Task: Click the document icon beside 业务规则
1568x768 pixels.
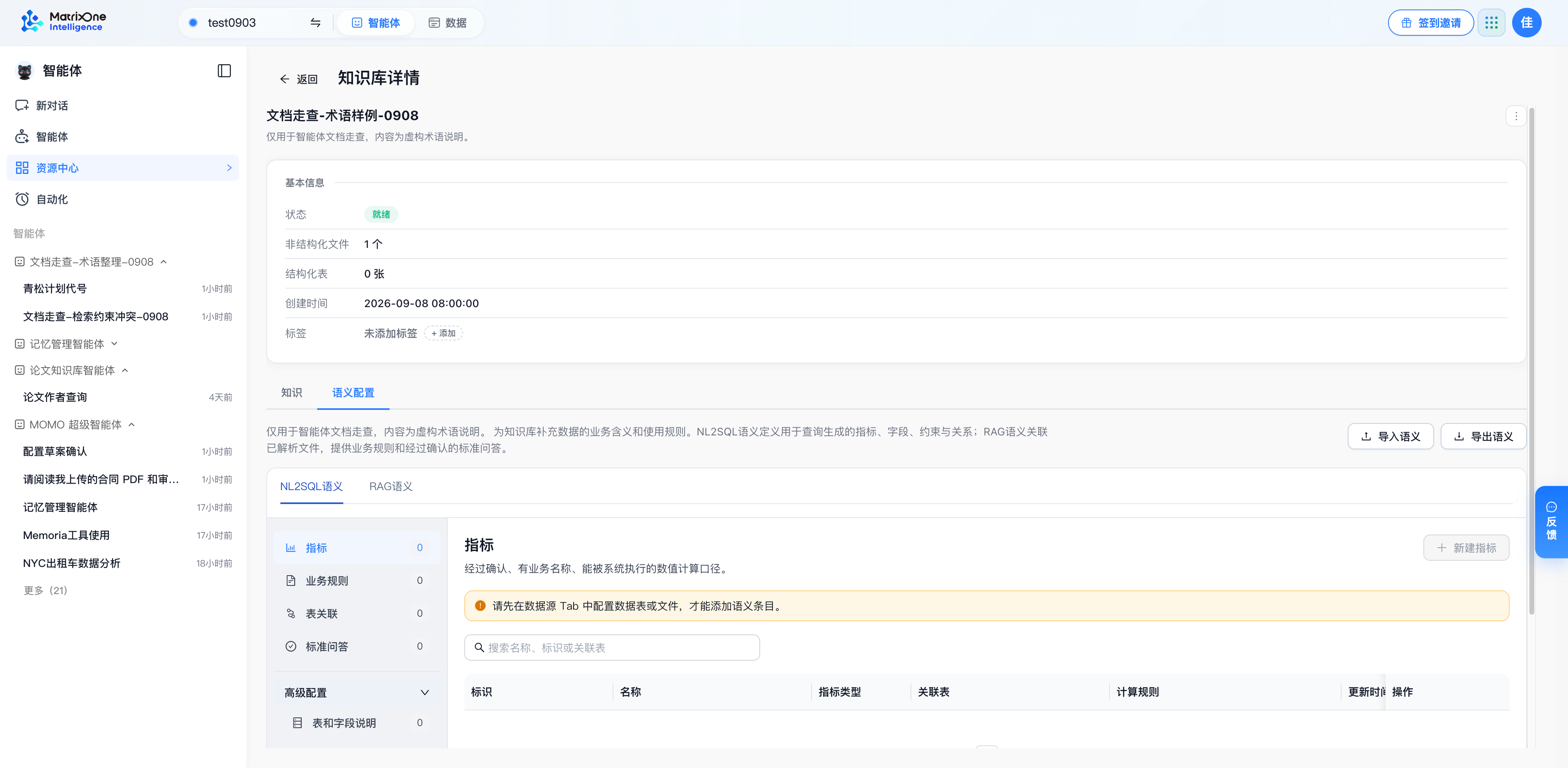Action: (291, 581)
